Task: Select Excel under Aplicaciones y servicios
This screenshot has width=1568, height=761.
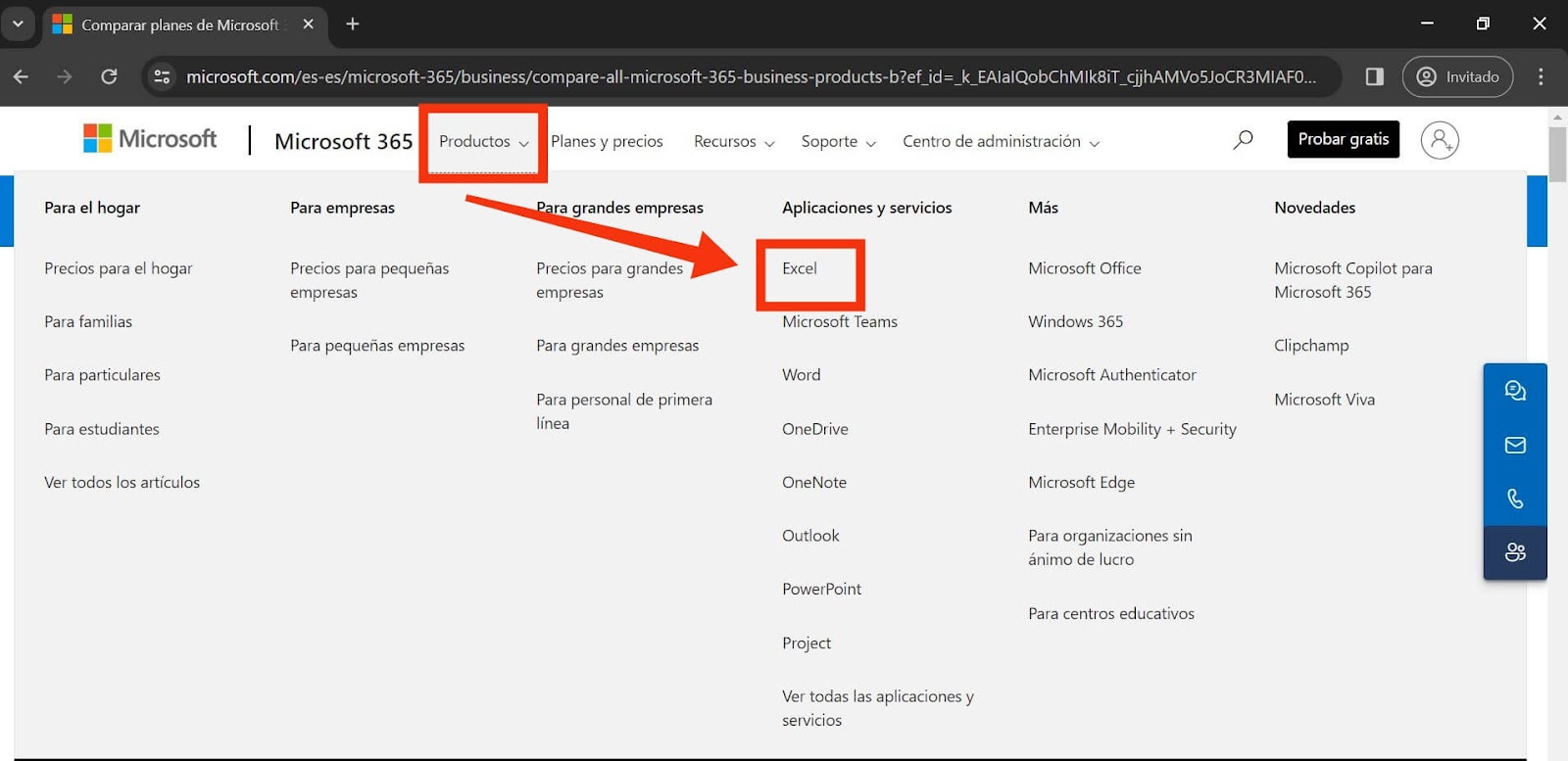Action: [799, 268]
